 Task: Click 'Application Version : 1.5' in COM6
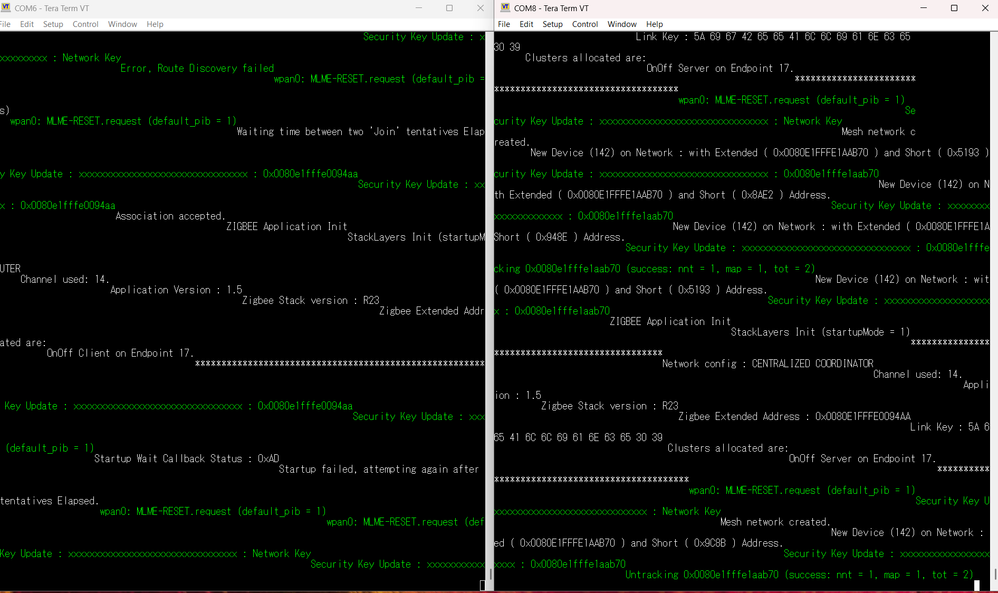(176, 290)
